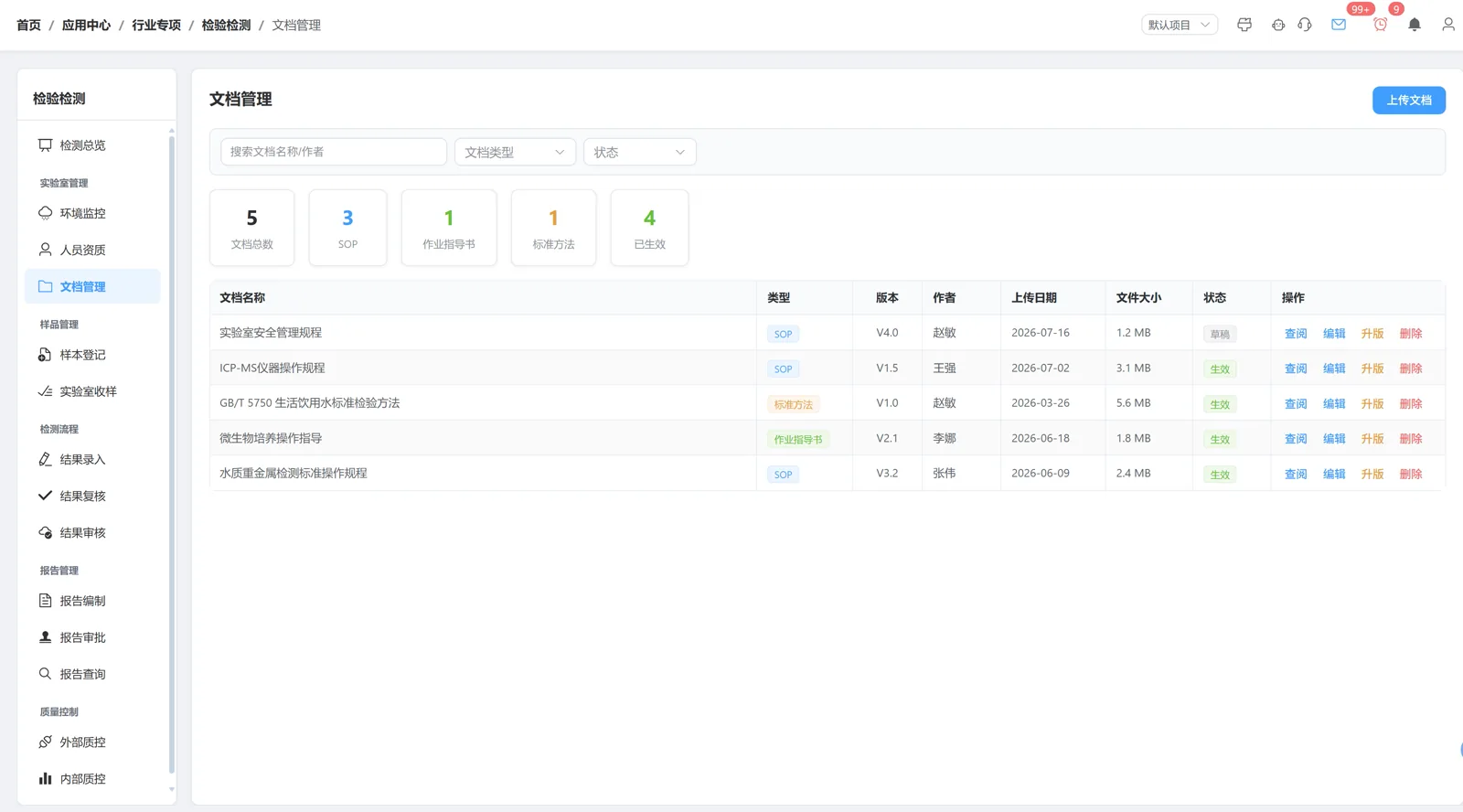Screen dimensions: 1463x812
Task: Click the 内部质控 bar chart icon
Action: click(45, 779)
